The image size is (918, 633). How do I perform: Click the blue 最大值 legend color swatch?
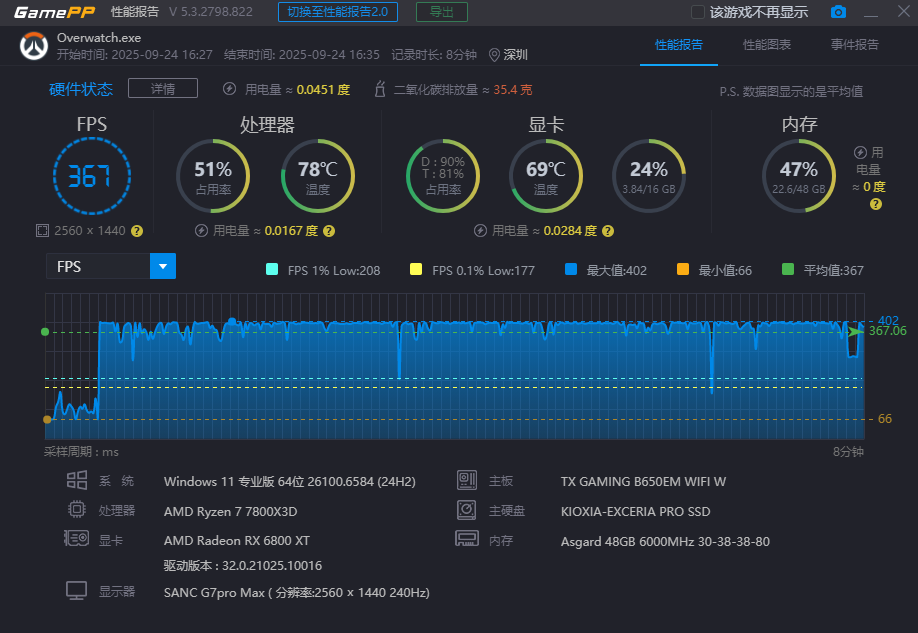[x=571, y=270]
